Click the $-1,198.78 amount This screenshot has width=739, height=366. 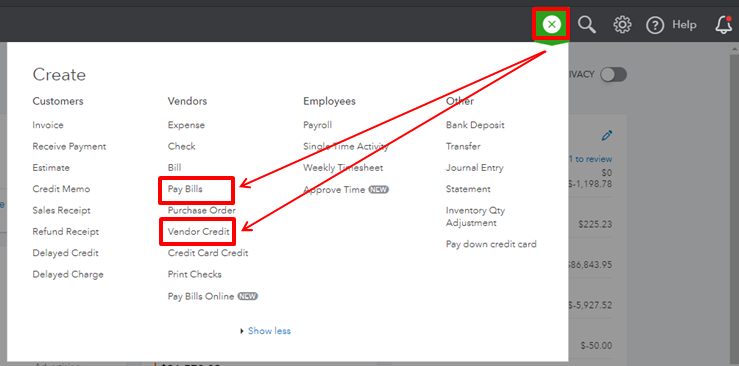point(590,184)
